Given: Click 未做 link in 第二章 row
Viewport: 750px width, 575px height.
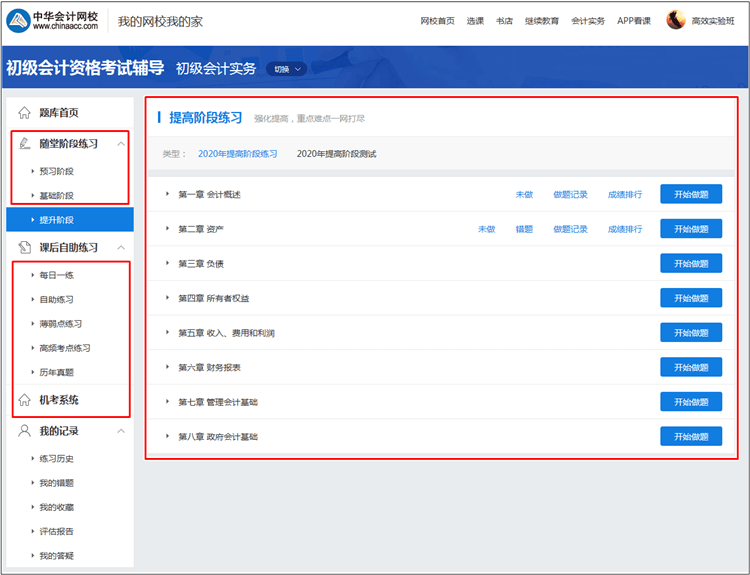Looking at the screenshot, I should click(486, 229).
